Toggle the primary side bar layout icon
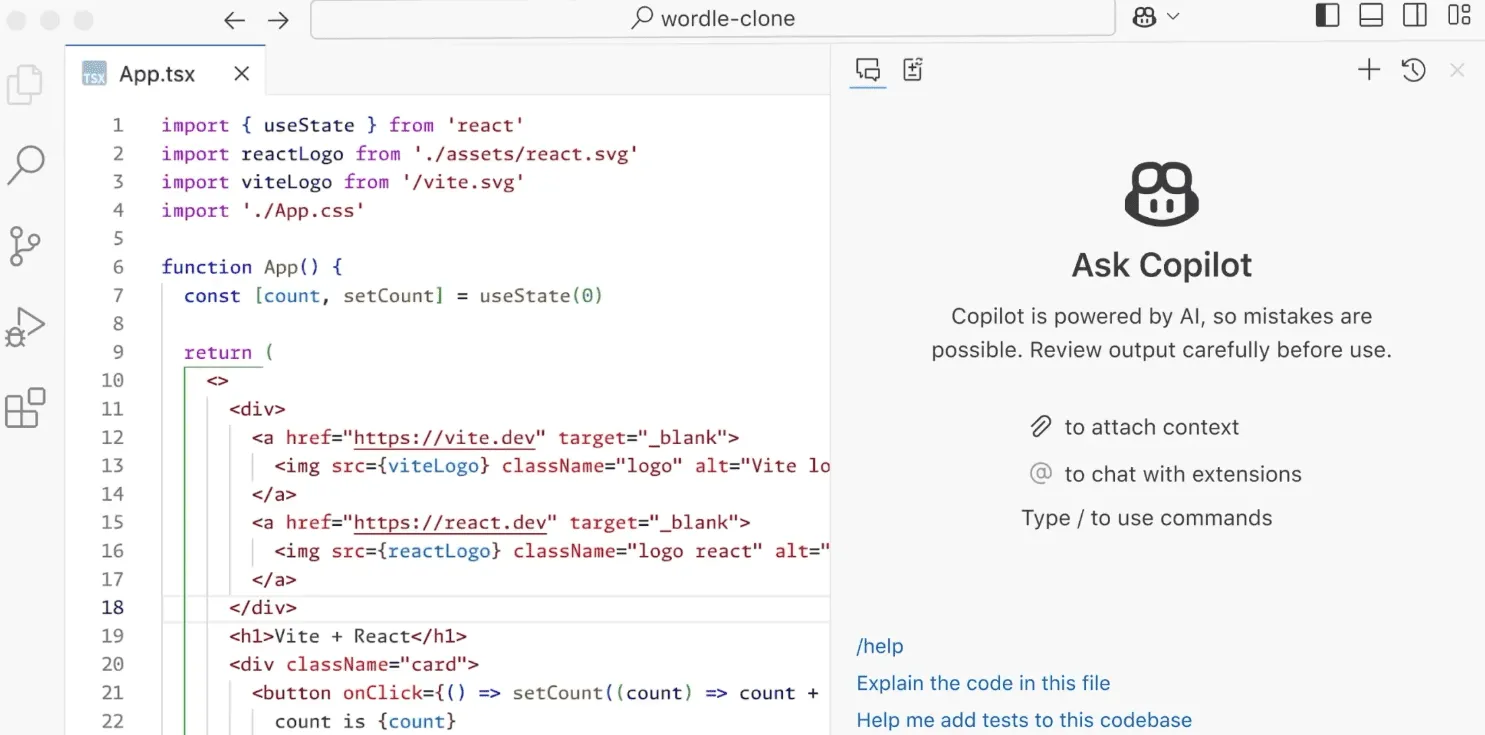This screenshot has height=735, width=1485. click(x=1327, y=16)
